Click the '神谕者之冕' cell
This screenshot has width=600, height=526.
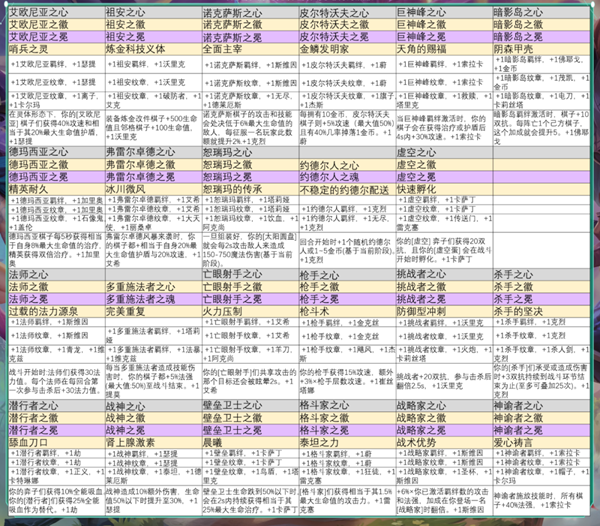pos(541,430)
